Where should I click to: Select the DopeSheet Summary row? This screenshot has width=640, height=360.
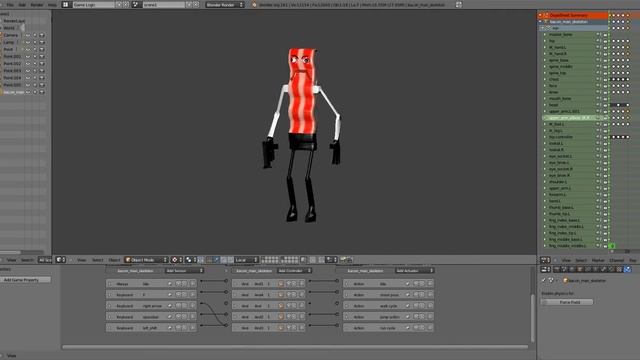tap(573, 15)
